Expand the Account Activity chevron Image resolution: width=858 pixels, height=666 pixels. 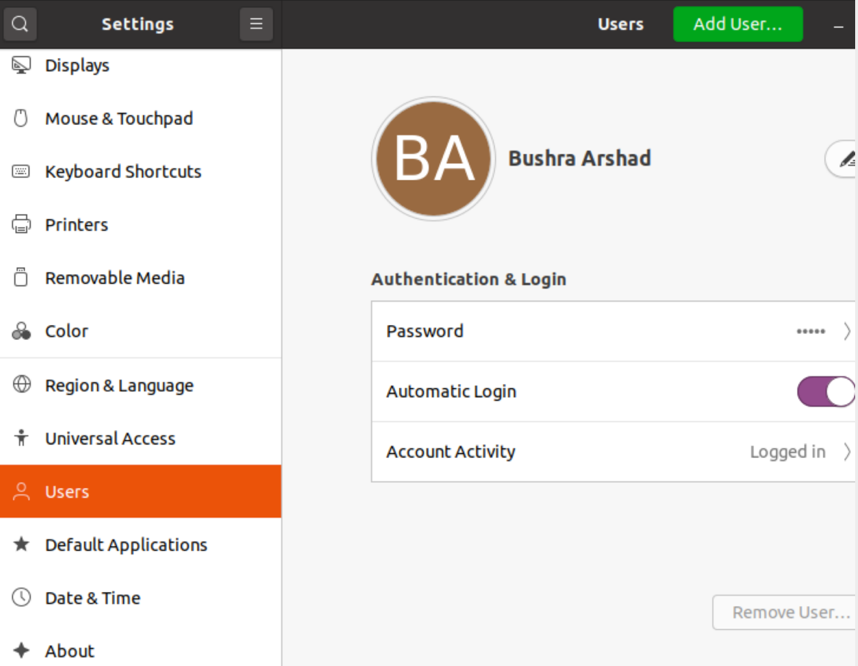[847, 452]
